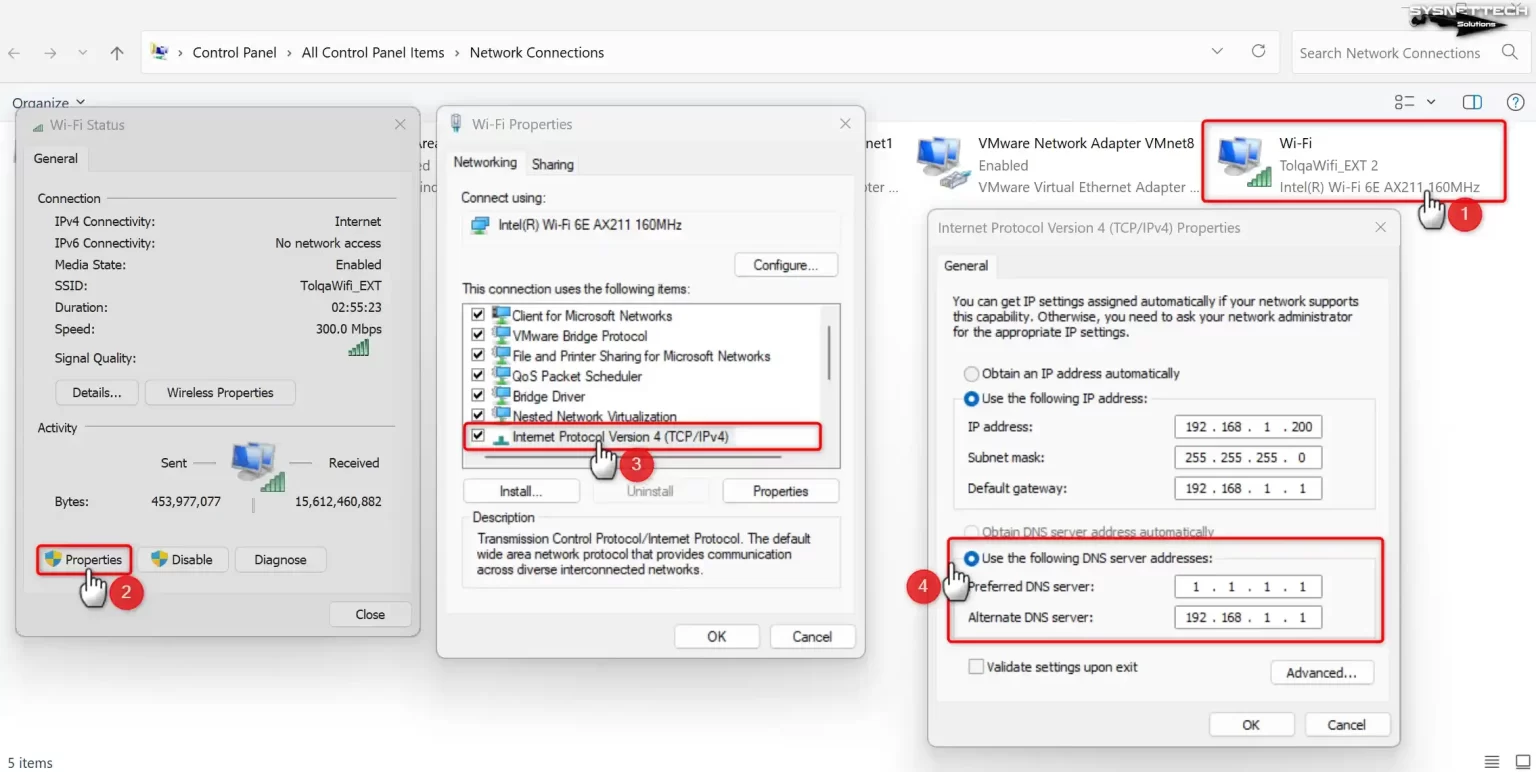
Task: Switch to large icons view in status bar
Action: [1522, 762]
